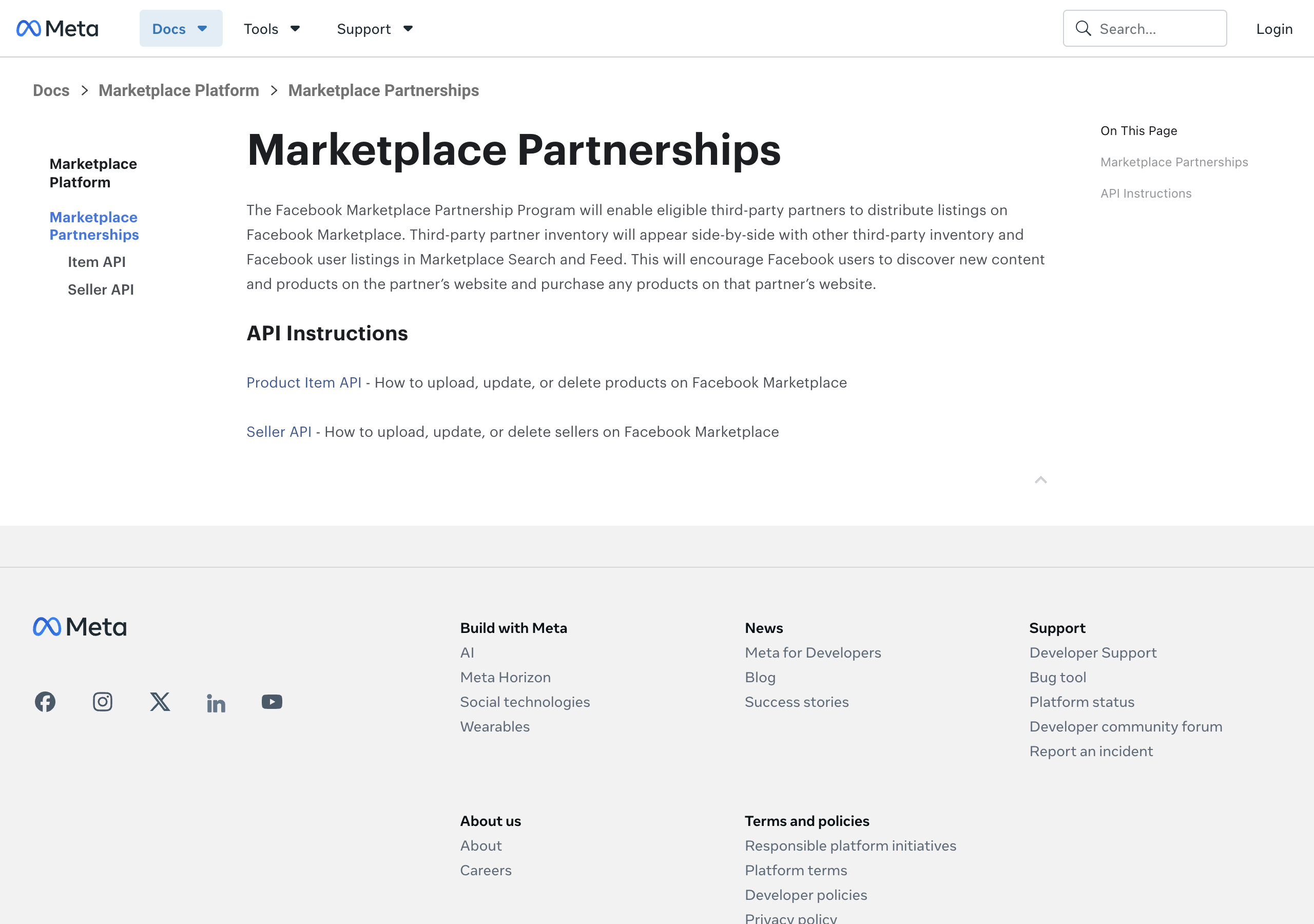Select Marketplace Partnerships in the breadcrumb
1314x924 pixels.
383,90
